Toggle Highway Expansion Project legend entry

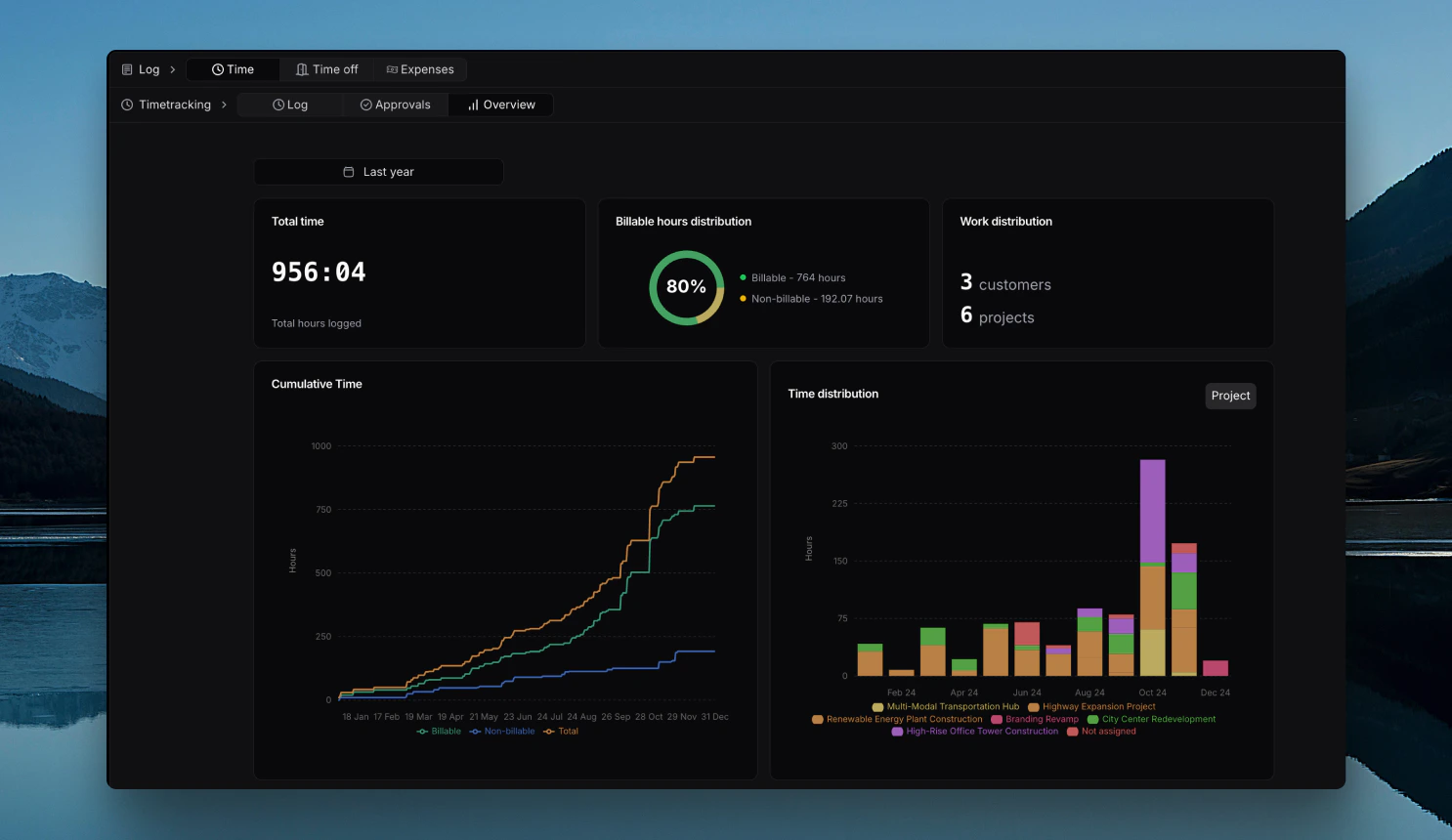point(1091,707)
